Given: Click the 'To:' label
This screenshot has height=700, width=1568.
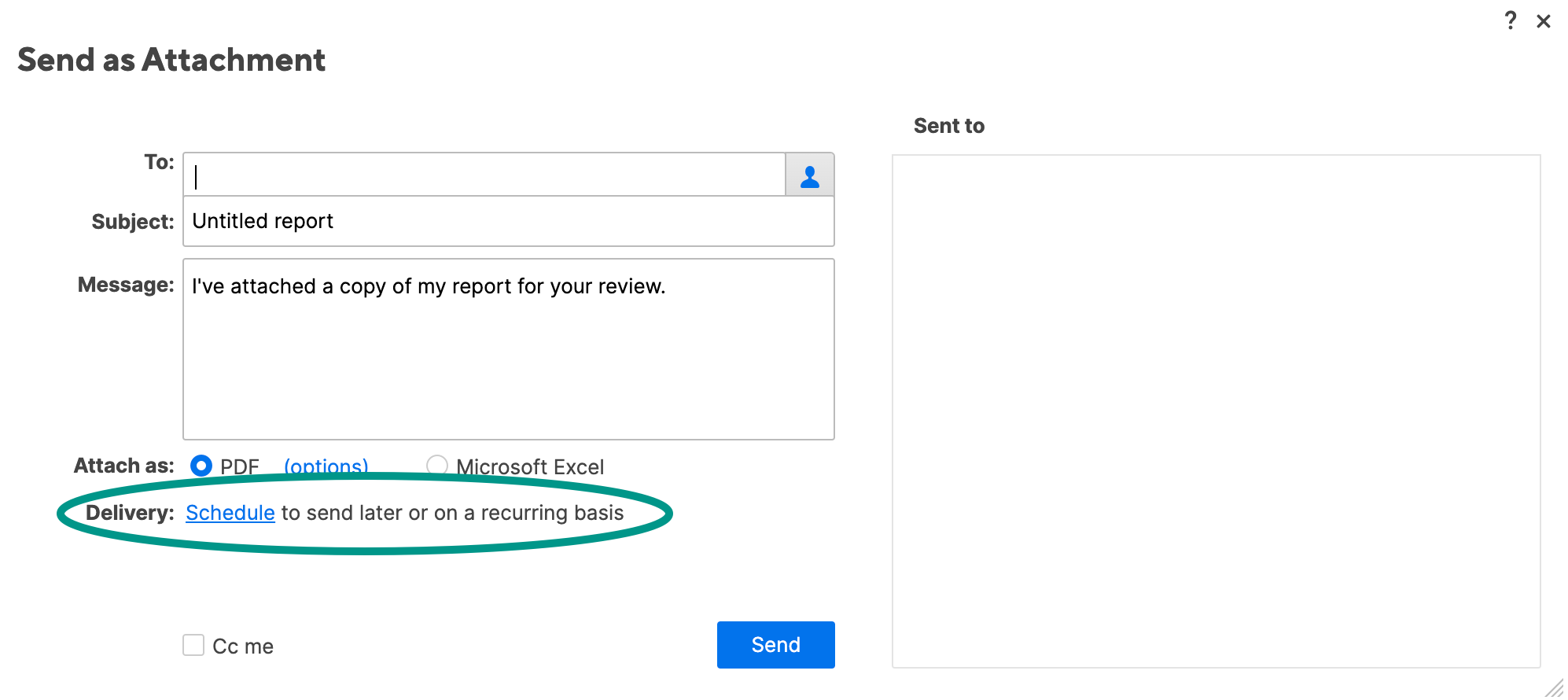Looking at the screenshot, I should click(x=159, y=162).
